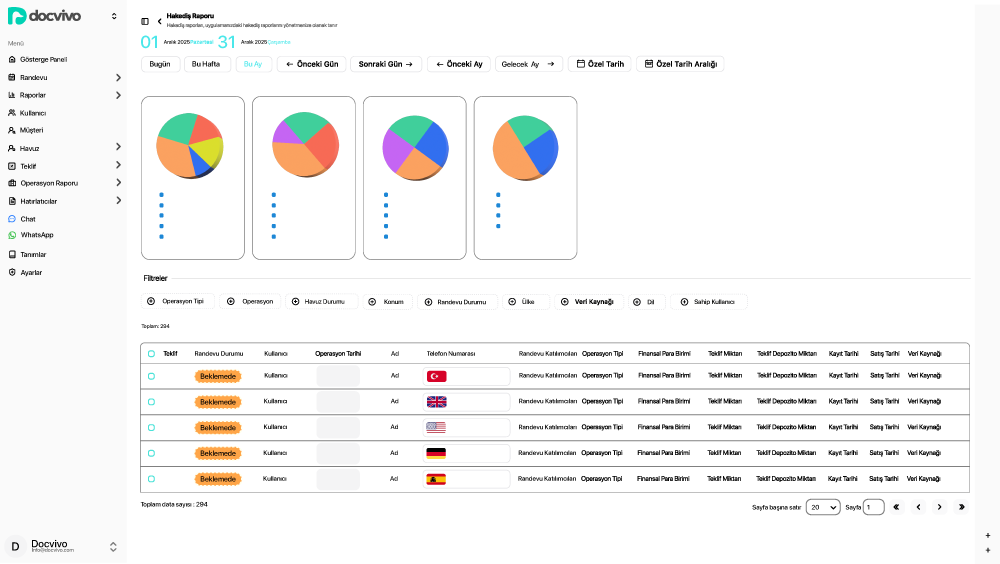Open Gösterge Paneli from the menu

point(43,59)
